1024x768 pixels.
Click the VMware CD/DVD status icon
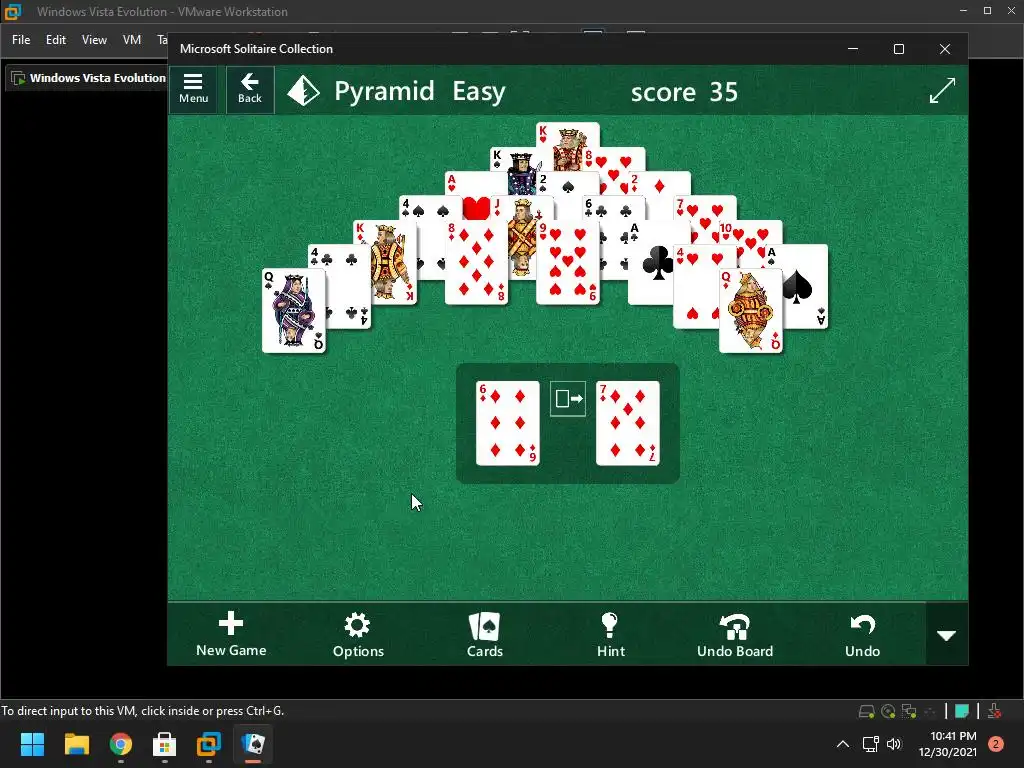point(888,711)
